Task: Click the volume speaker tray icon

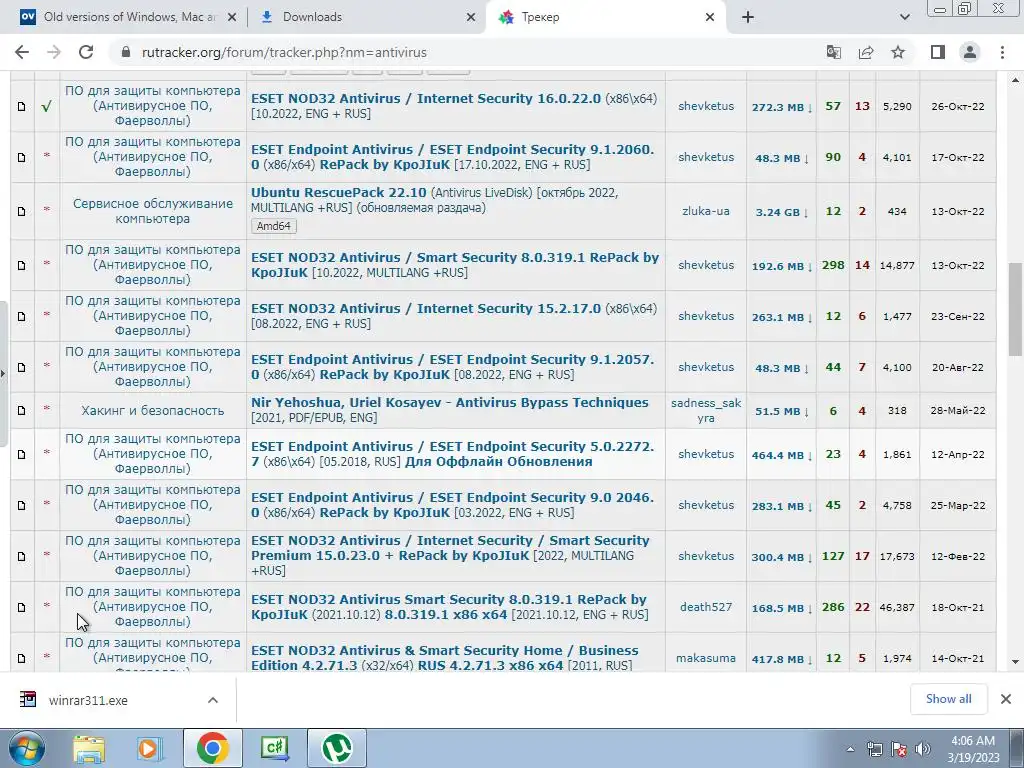Action: pos(922,748)
